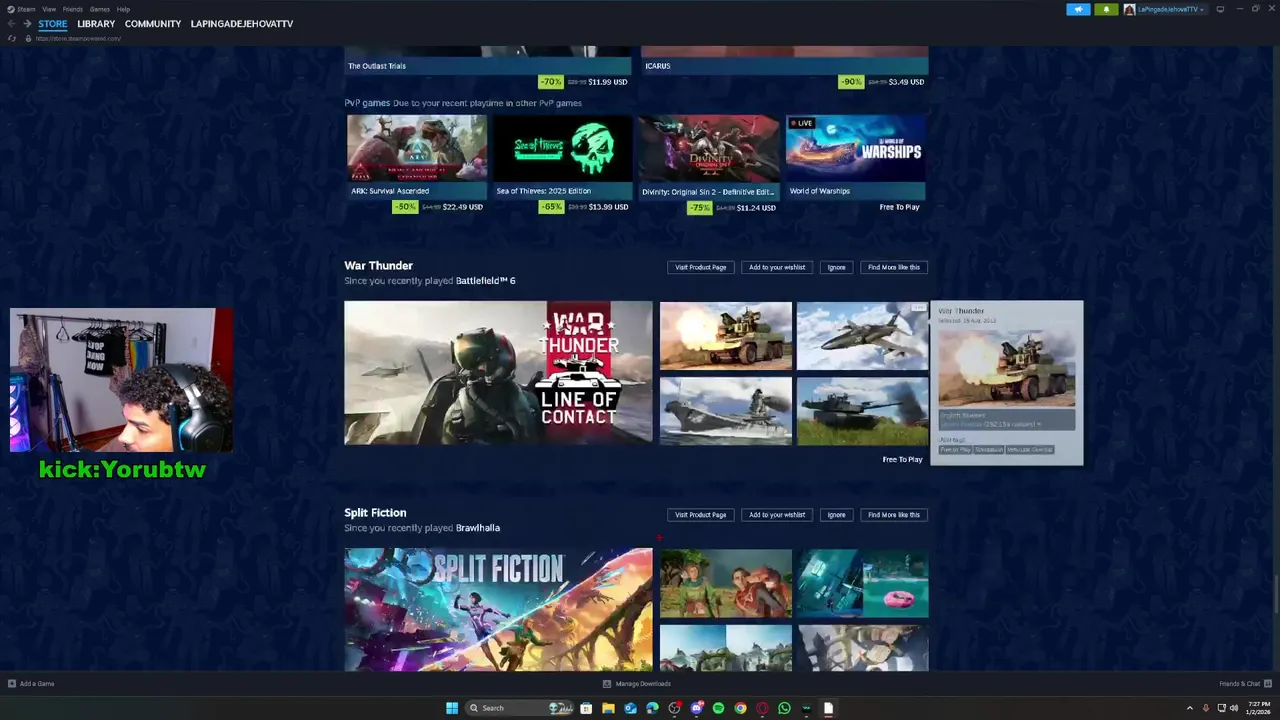The image size is (1280, 720).
Task: Click the padlock icon beside the URL
Action: (x=28, y=38)
